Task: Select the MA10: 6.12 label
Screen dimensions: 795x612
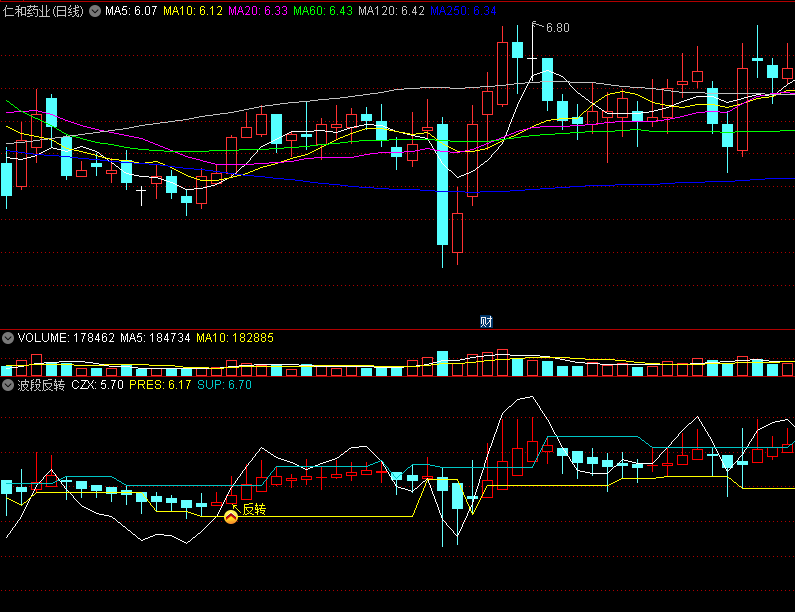Action: 193,11
